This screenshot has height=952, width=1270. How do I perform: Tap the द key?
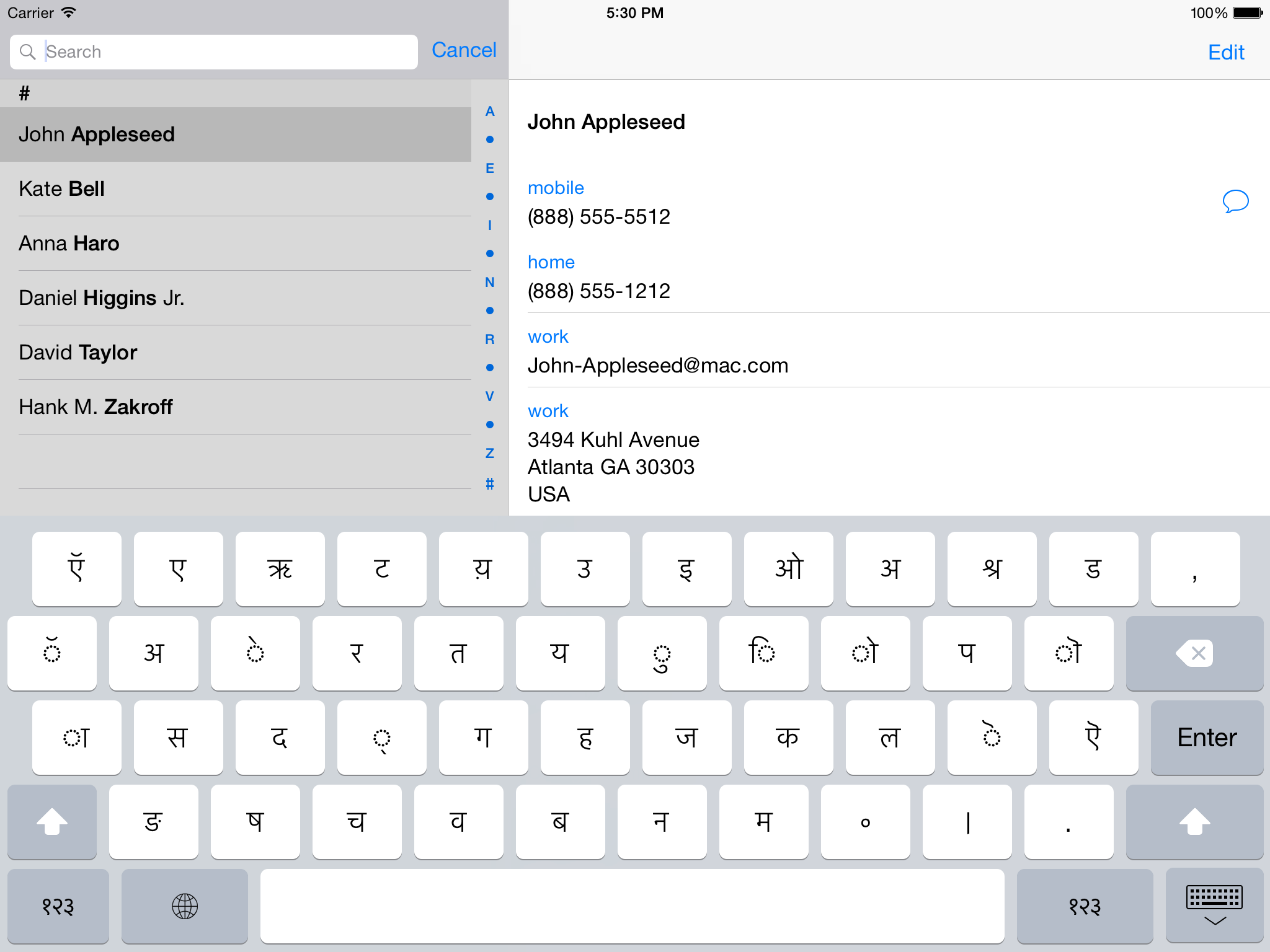(x=280, y=738)
